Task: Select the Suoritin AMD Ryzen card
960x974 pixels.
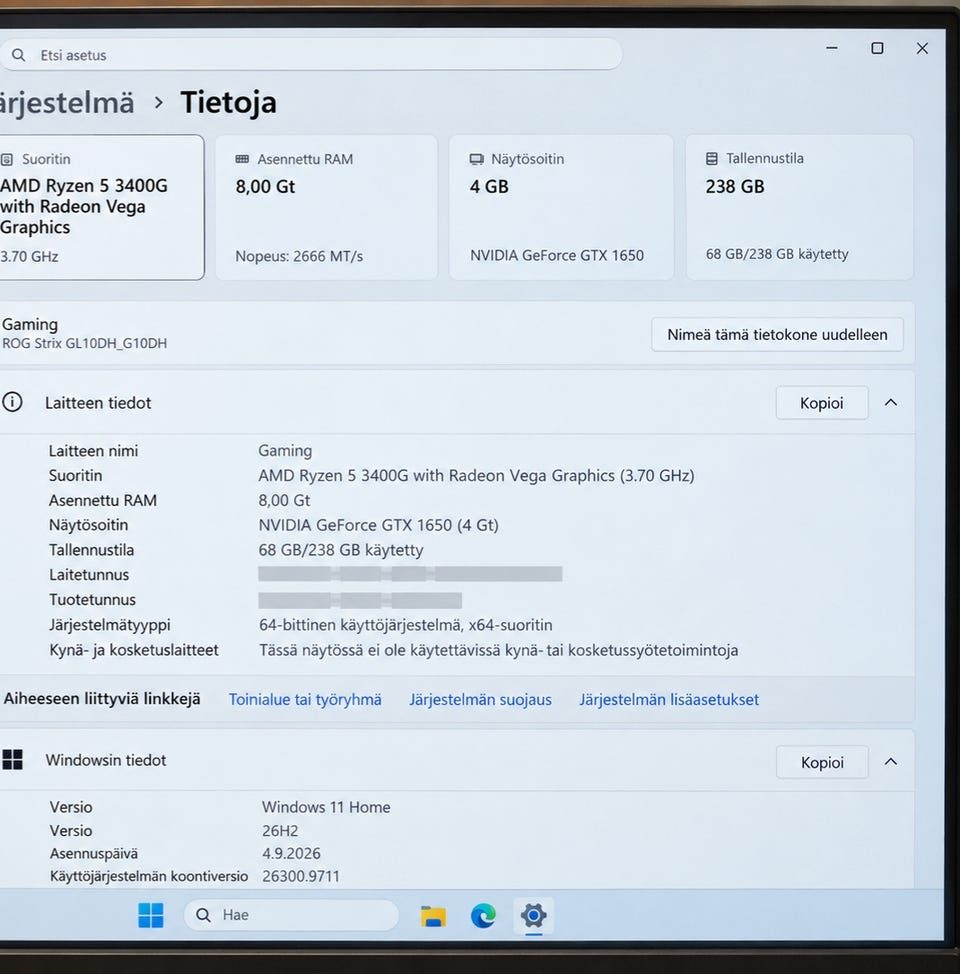Action: pyautogui.click(x=101, y=207)
